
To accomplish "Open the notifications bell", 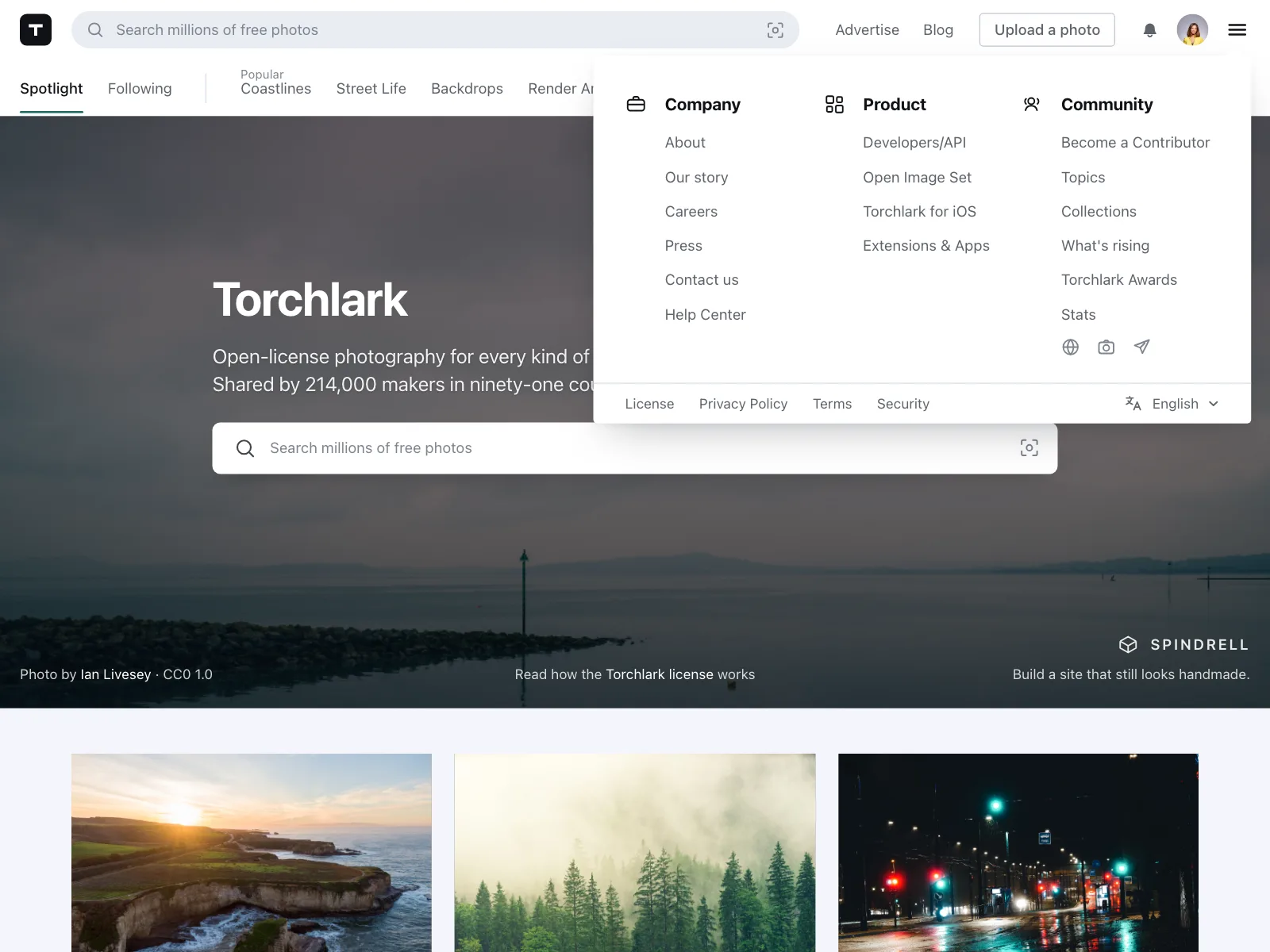I will coord(1149,30).
